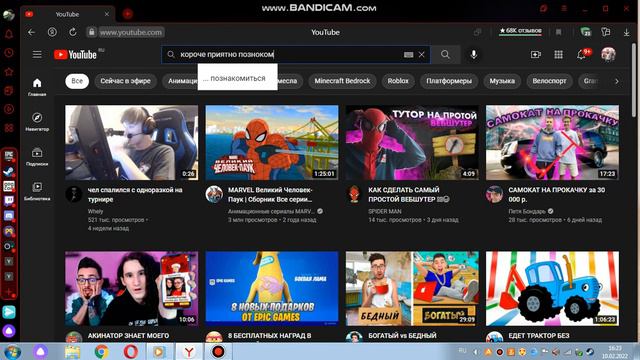
Task: Open the чел спалился с одноразкой thumbnail
Action: click(x=131, y=142)
